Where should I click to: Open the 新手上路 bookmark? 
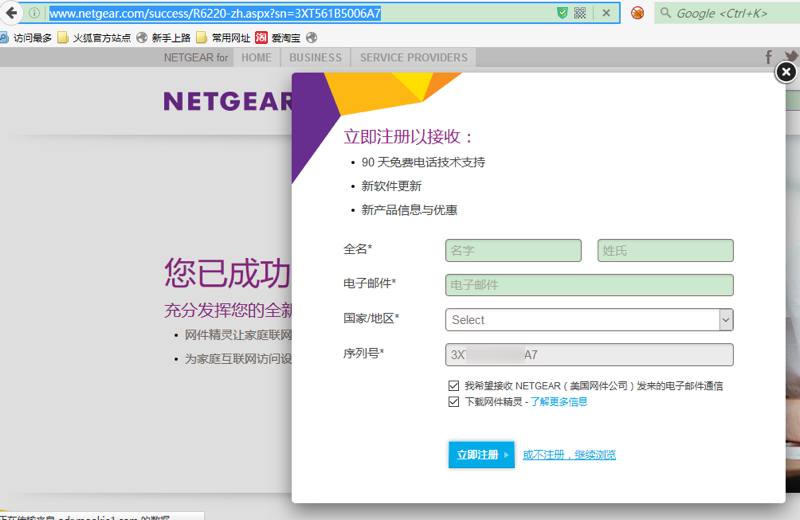164,38
